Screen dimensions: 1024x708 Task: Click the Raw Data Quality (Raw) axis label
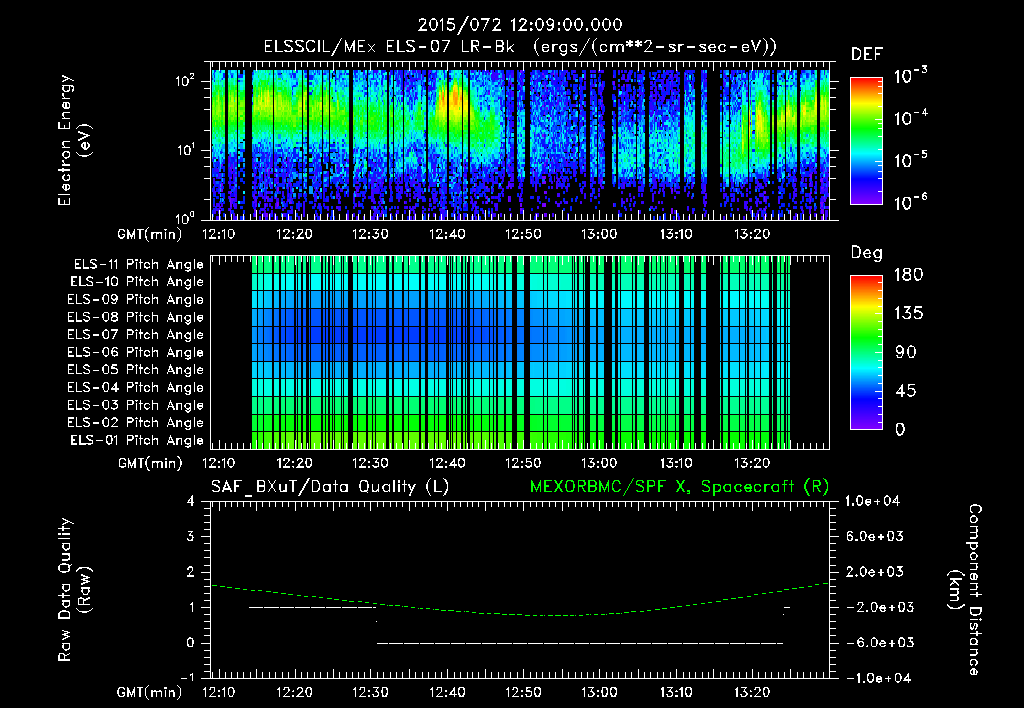pyautogui.click(x=74, y=590)
